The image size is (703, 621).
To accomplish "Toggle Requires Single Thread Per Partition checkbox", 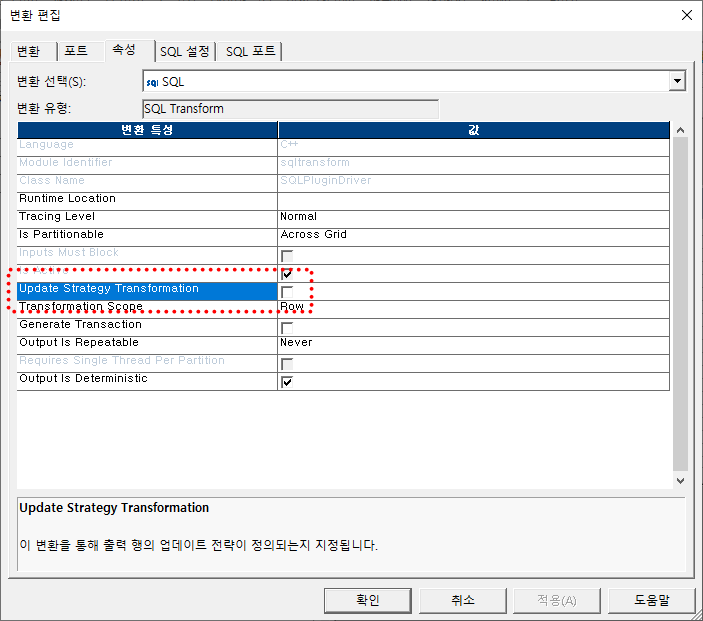I will 287,364.
